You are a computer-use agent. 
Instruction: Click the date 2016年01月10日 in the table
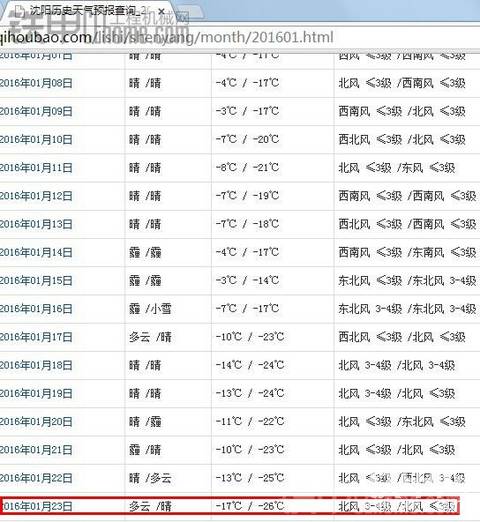tap(36, 139)
